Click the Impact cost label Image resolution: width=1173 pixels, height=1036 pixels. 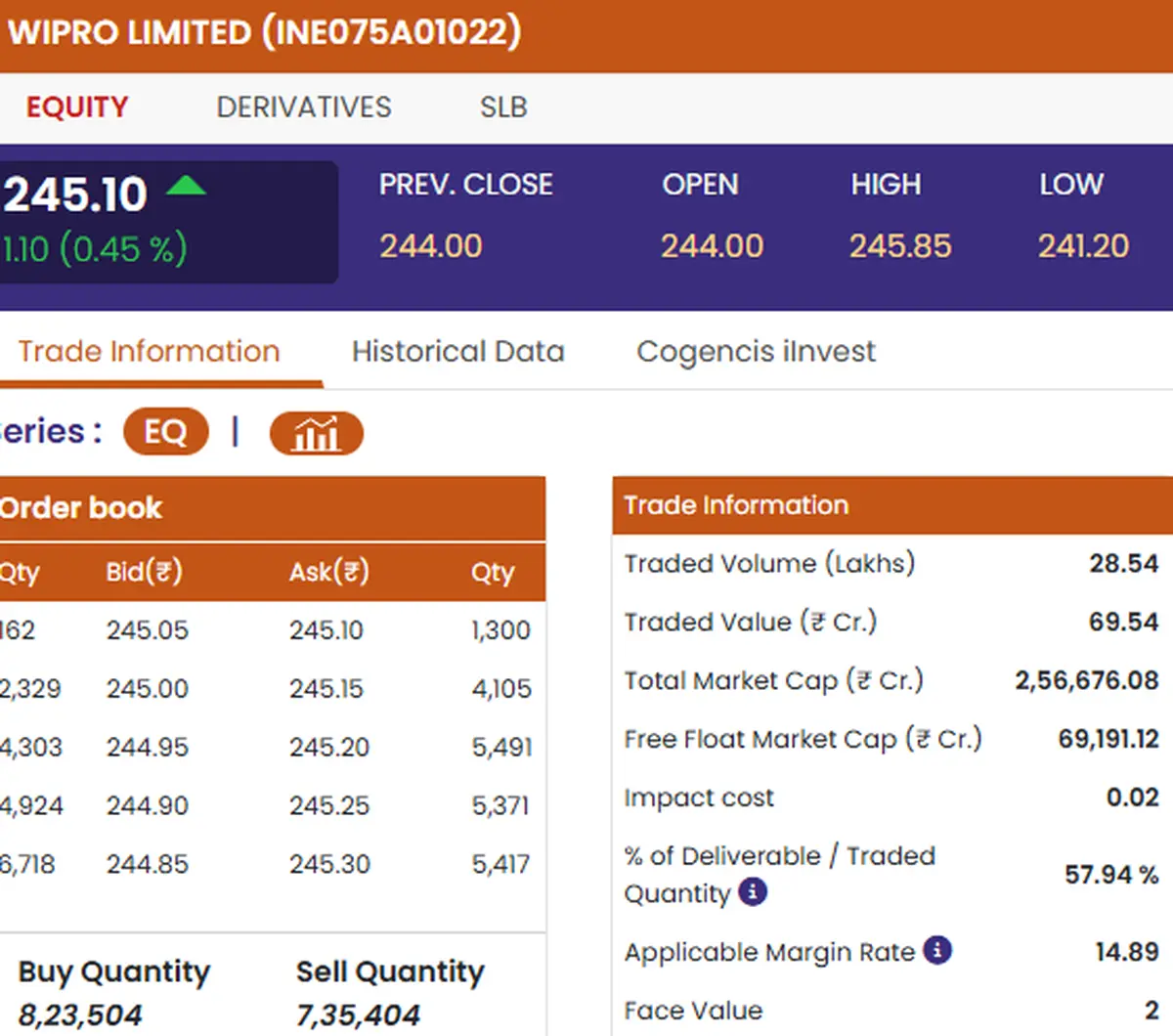699,799
